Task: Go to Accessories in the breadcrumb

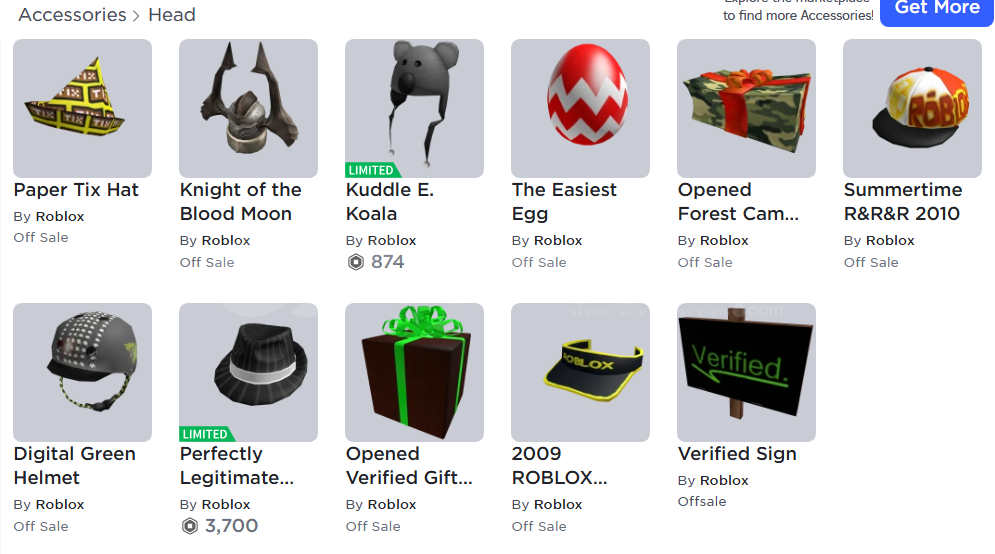Action: [x=72, y=15]
